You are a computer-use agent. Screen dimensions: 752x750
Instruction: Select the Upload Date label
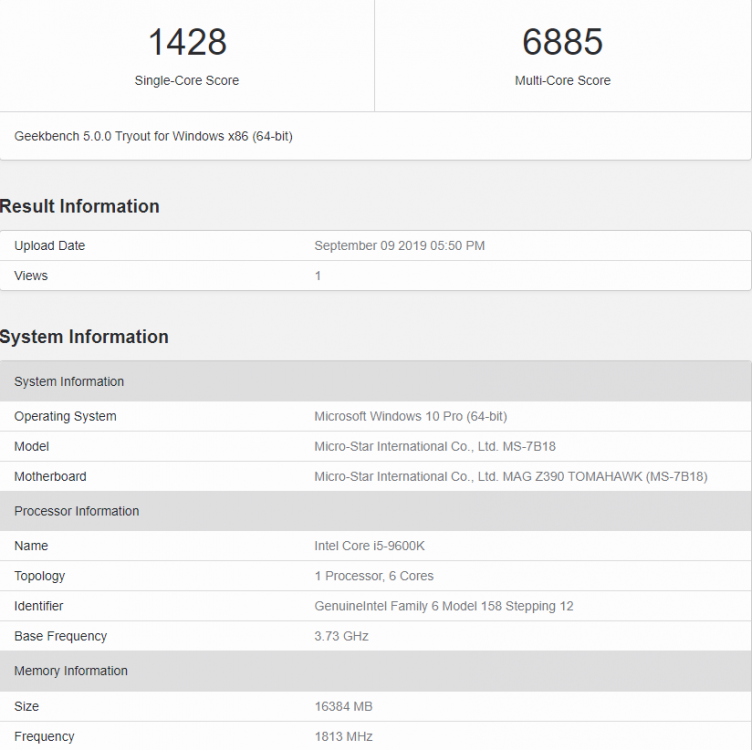[49, 246]
